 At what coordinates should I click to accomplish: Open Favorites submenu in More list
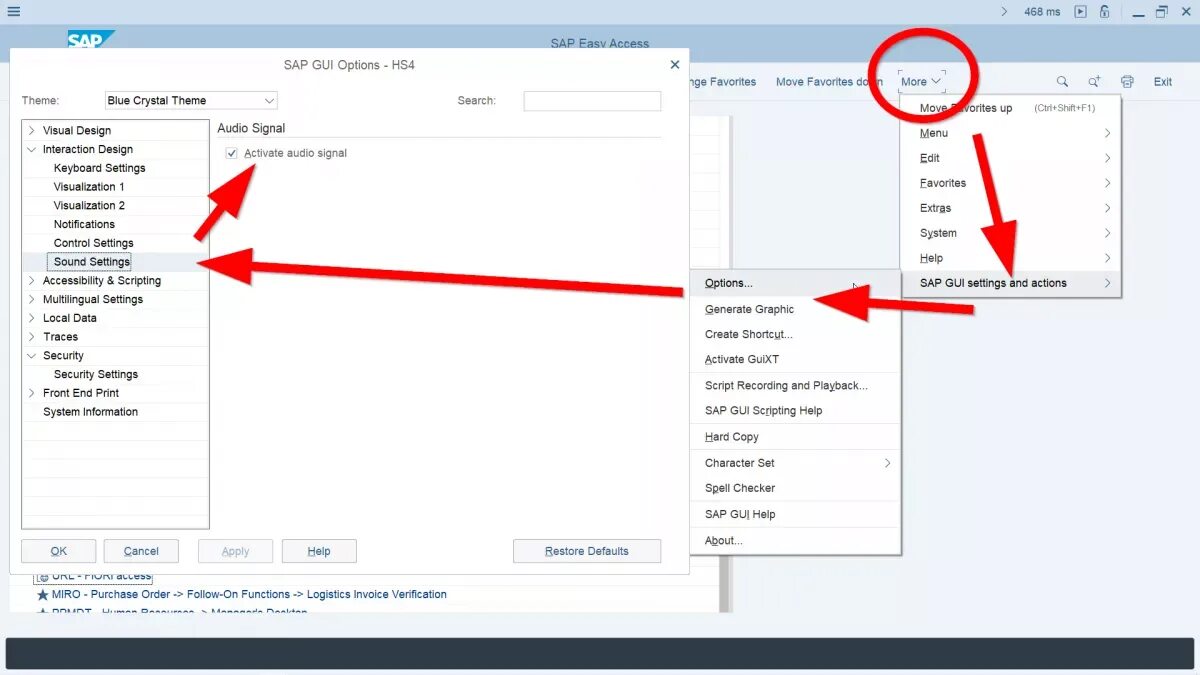click(x=1011, y=183)
